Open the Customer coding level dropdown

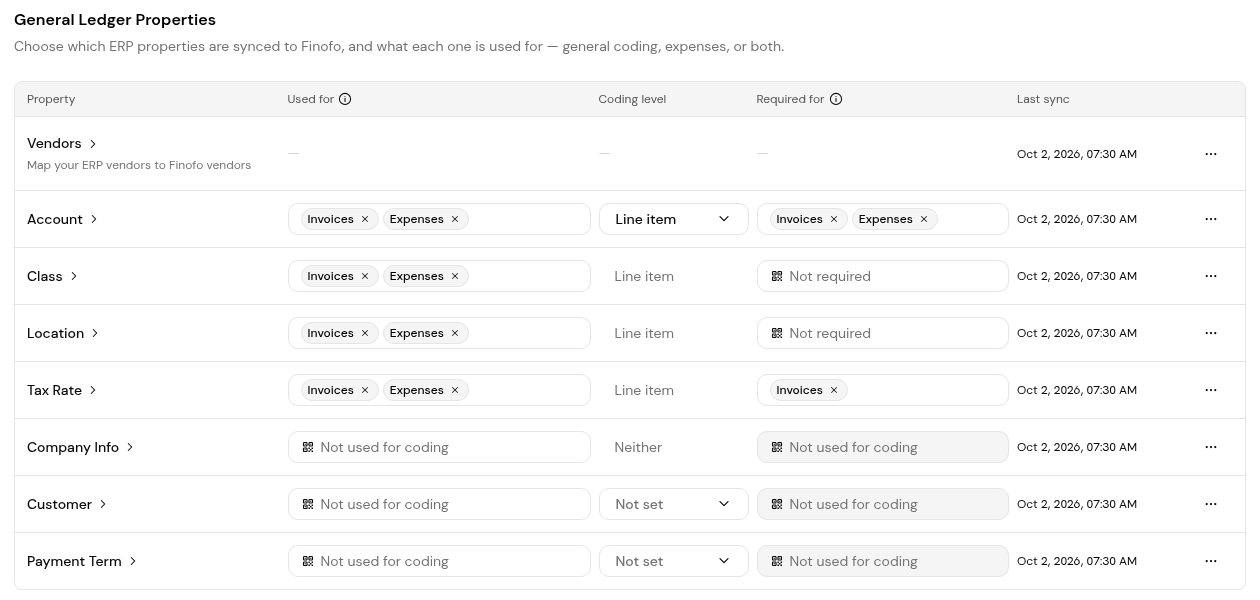click(674, 504)
